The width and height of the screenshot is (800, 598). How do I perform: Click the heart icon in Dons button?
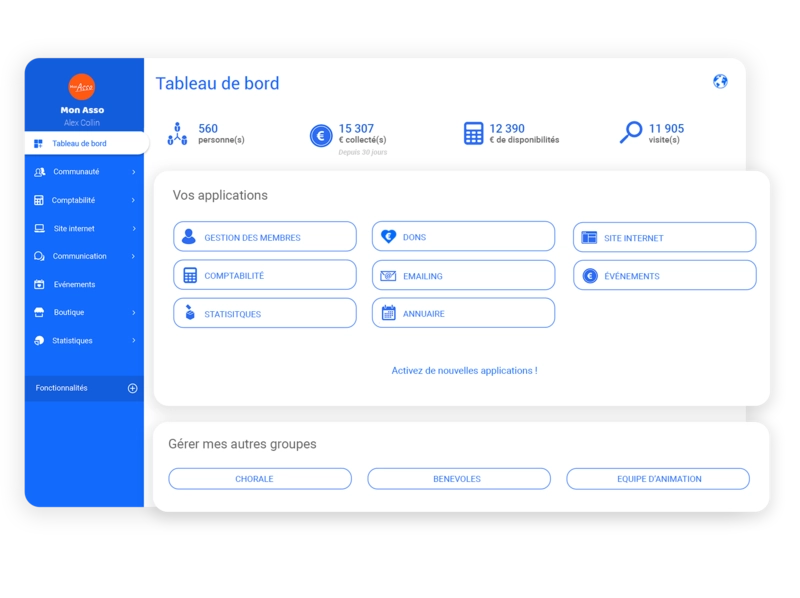(x=388, y=236)
